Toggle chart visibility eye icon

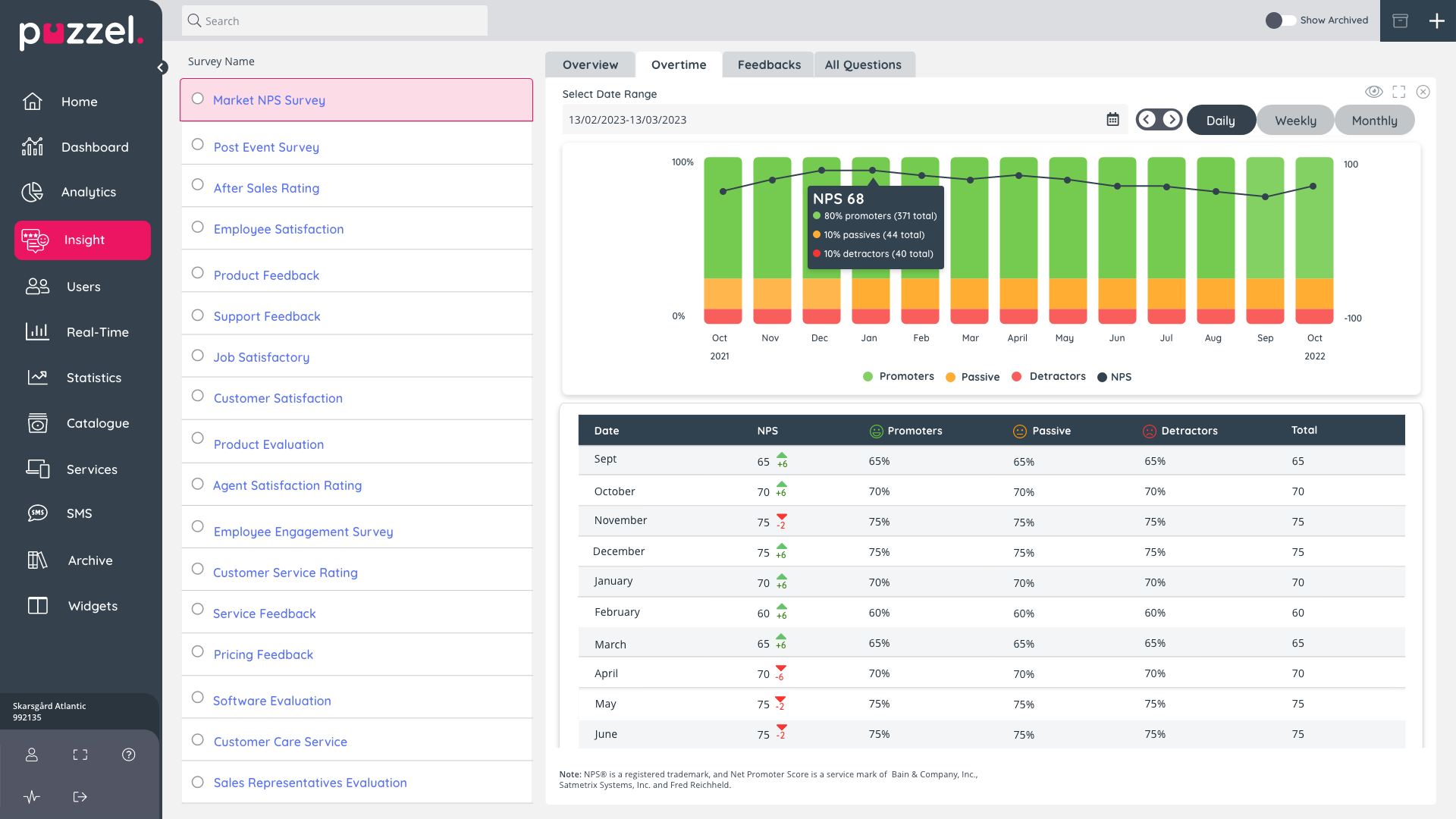1373,92
